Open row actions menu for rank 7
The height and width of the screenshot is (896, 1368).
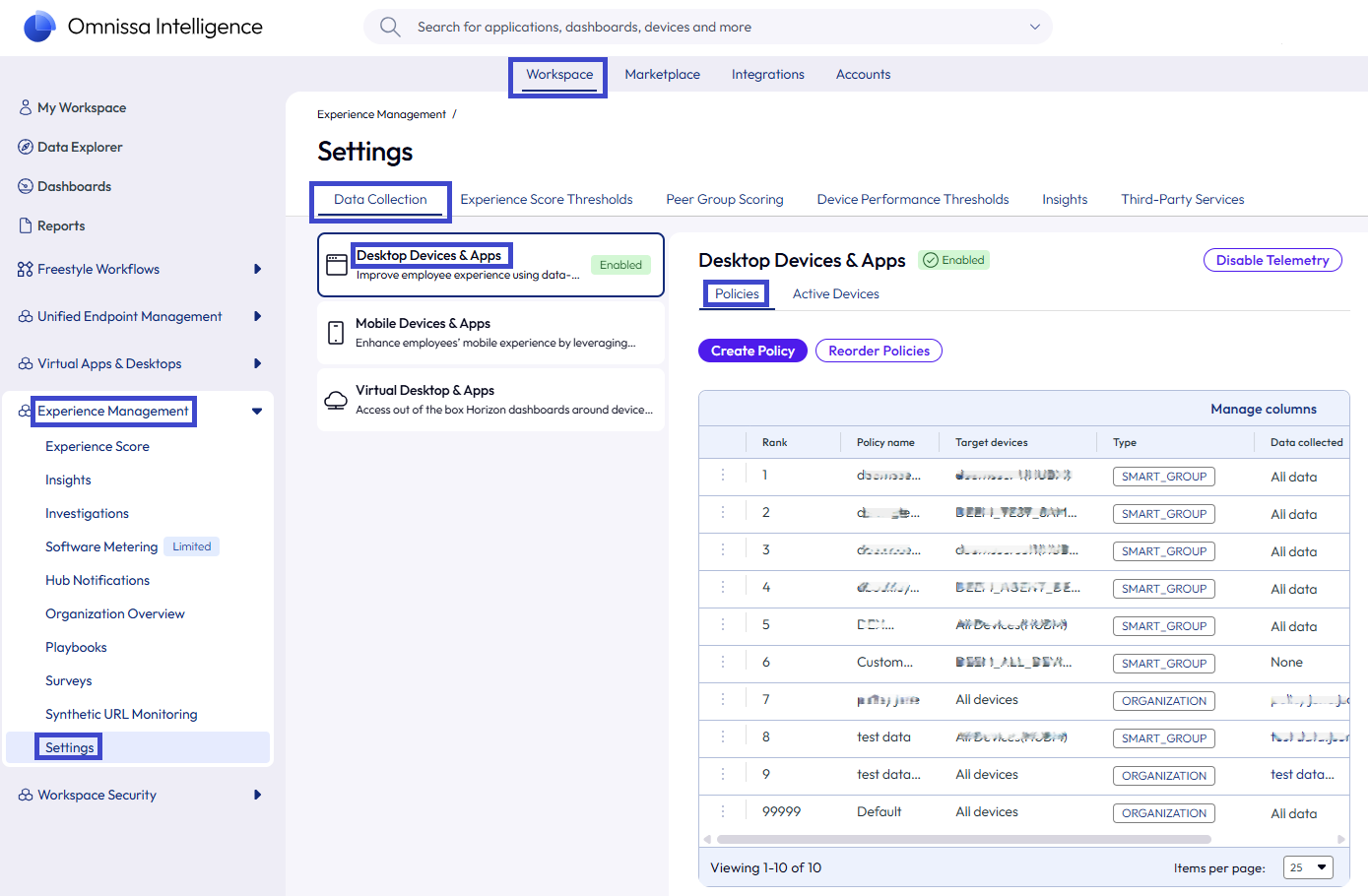tap(723, 699)
